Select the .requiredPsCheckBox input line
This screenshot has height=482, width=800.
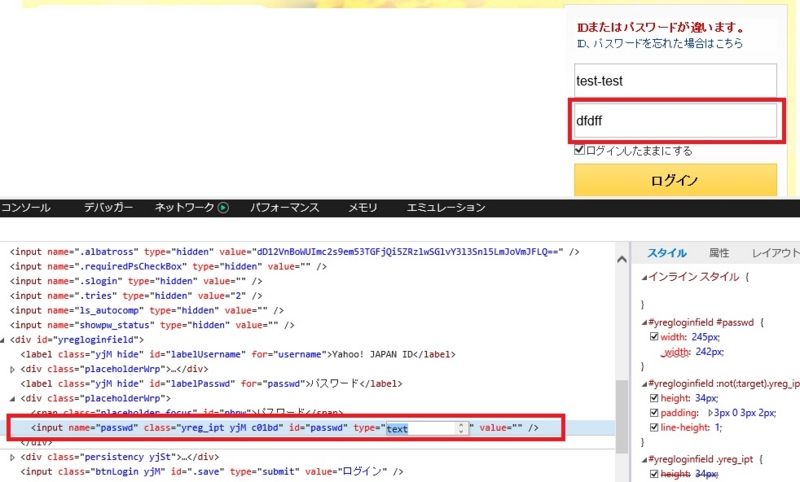(x=168, y=266)
